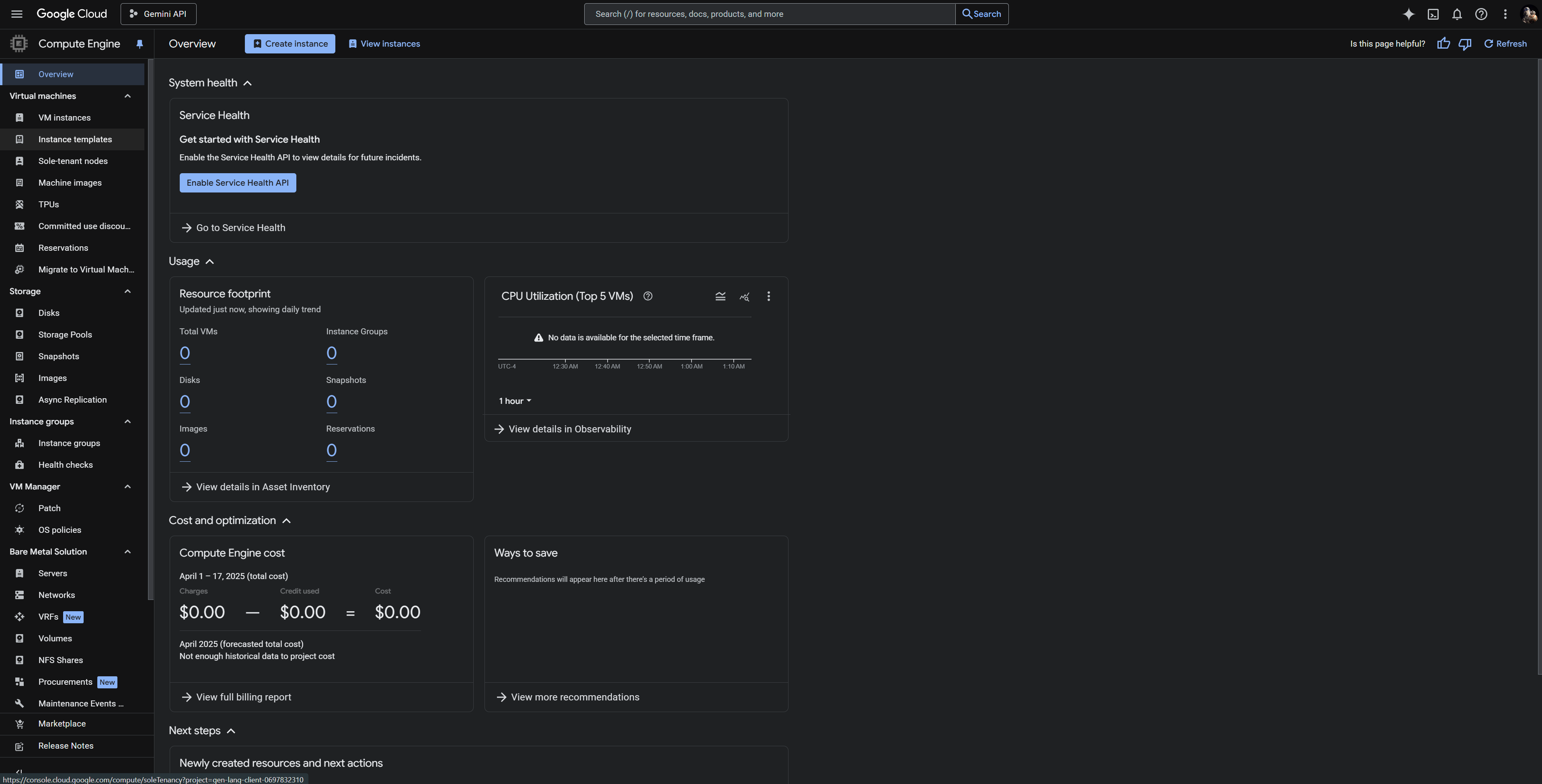Viewport: 1542px width, 784px height.
Task: Collapse the Virtual machines section
Action: (127, 96)
